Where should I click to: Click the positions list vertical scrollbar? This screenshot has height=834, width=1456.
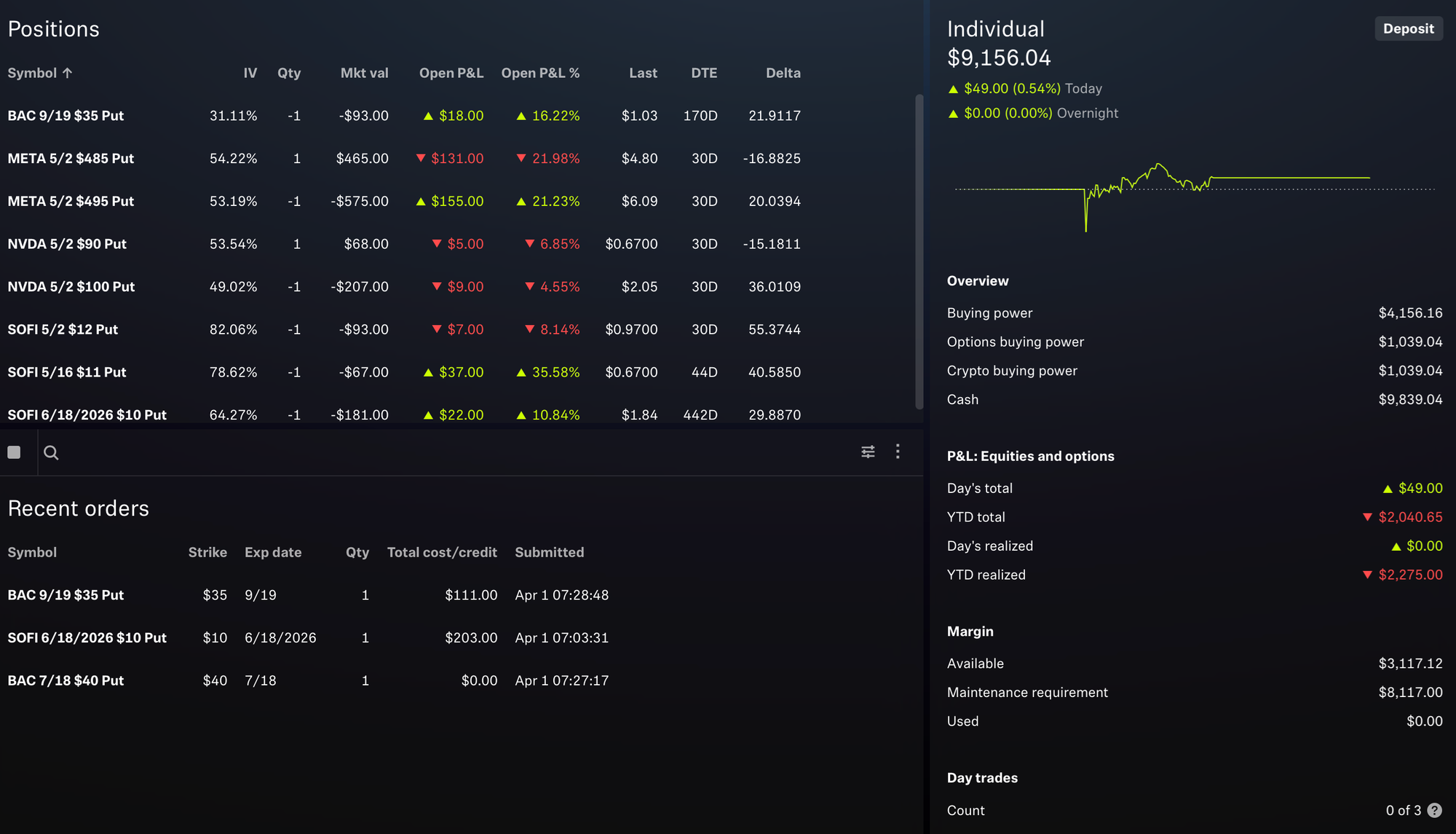click(919, 251)
